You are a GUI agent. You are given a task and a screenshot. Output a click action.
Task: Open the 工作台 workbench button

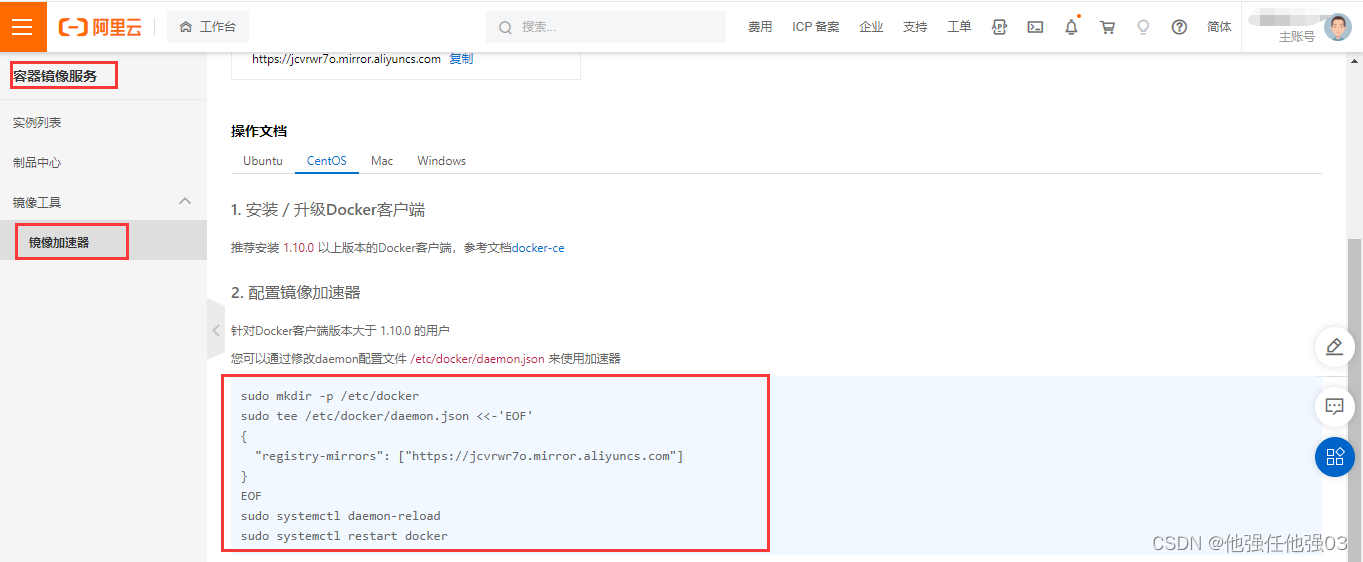click(x=208, y=27)
